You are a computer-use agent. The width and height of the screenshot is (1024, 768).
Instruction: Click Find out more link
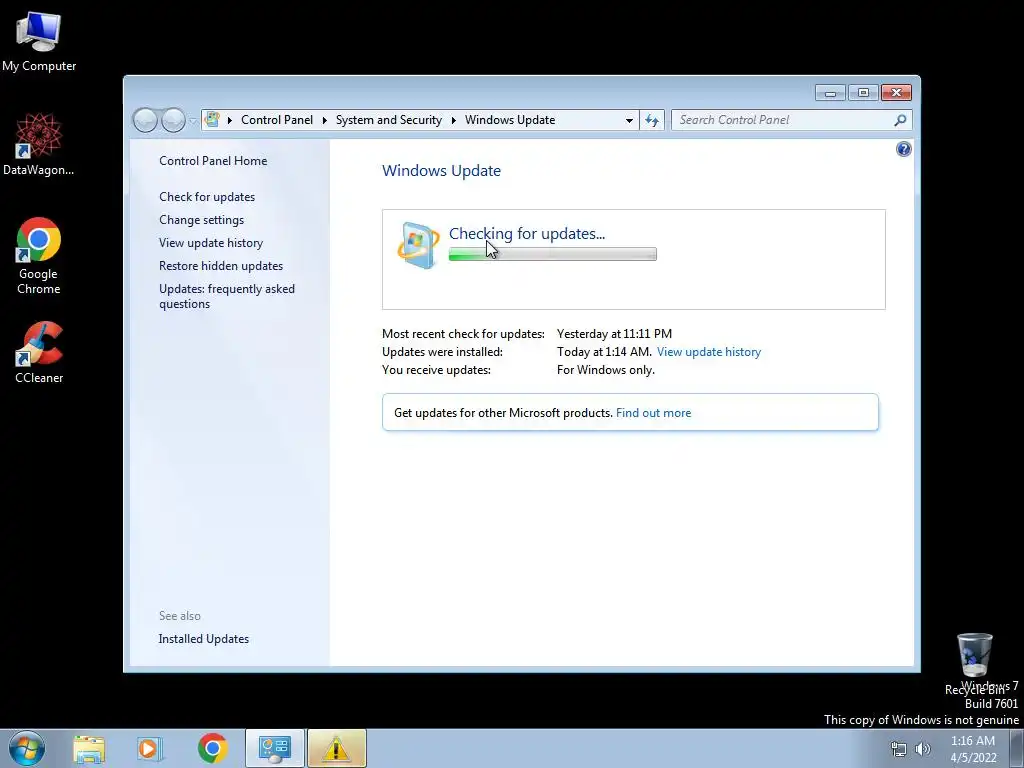[653, 413]
